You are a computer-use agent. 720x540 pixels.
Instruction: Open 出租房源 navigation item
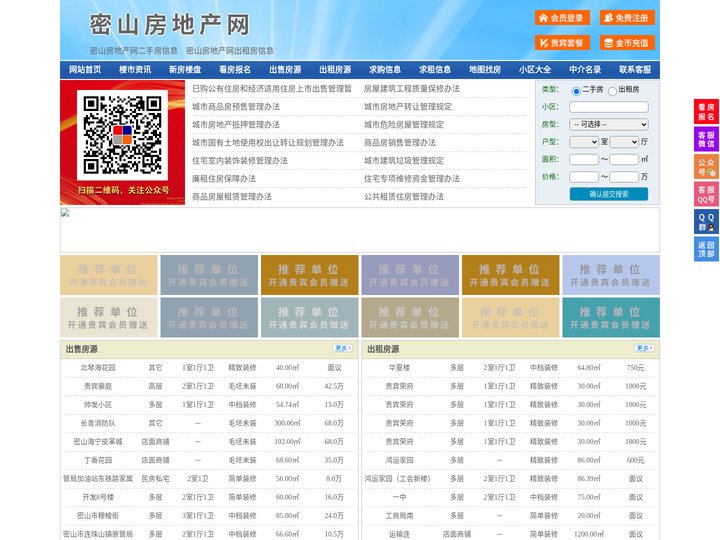tap(335, 70)
